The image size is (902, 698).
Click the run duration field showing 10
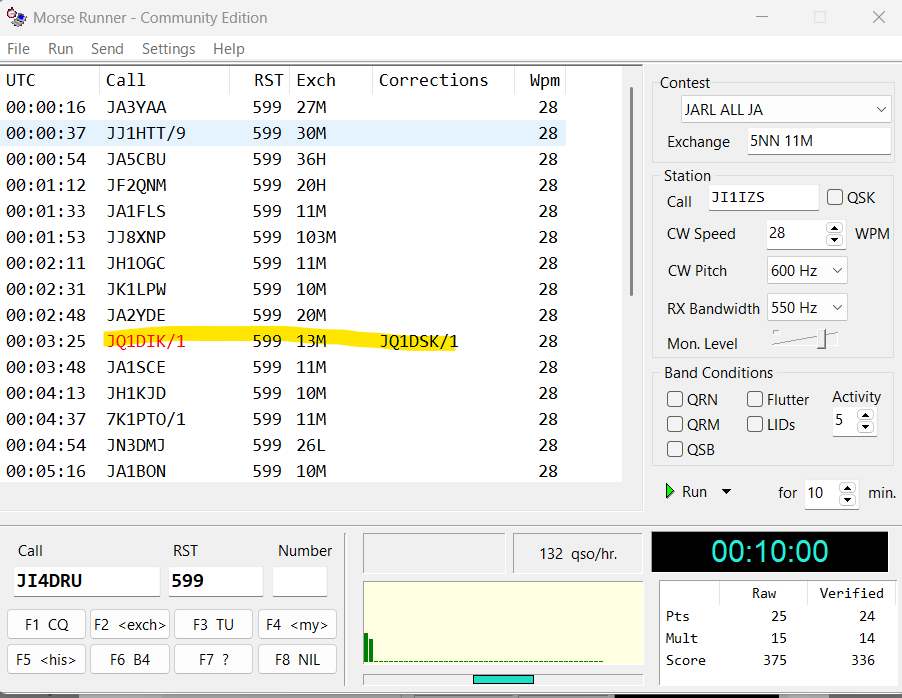pos(821,493)
